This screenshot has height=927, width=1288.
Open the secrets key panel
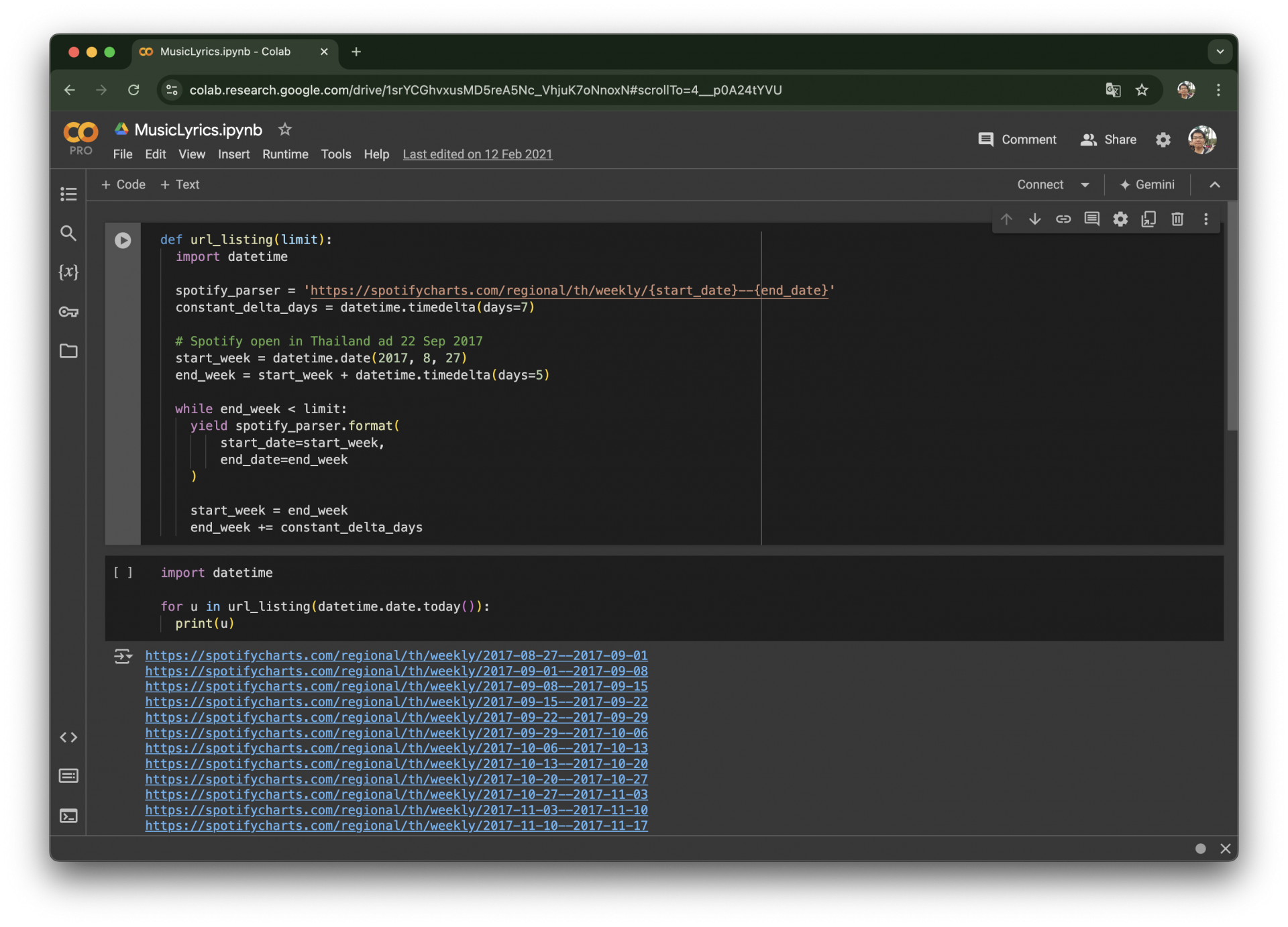click(x=68, y=312)
